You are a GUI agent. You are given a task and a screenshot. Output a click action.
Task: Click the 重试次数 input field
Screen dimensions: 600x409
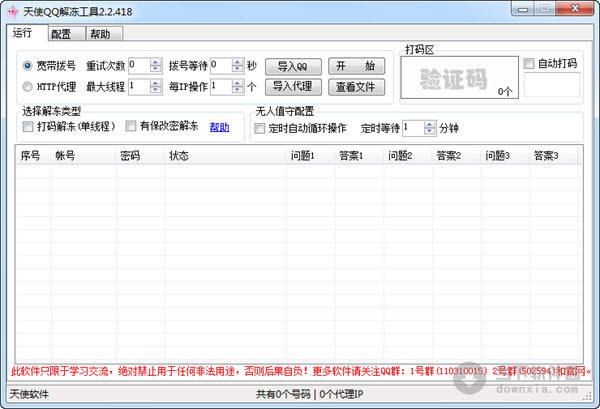coord(139,65)
